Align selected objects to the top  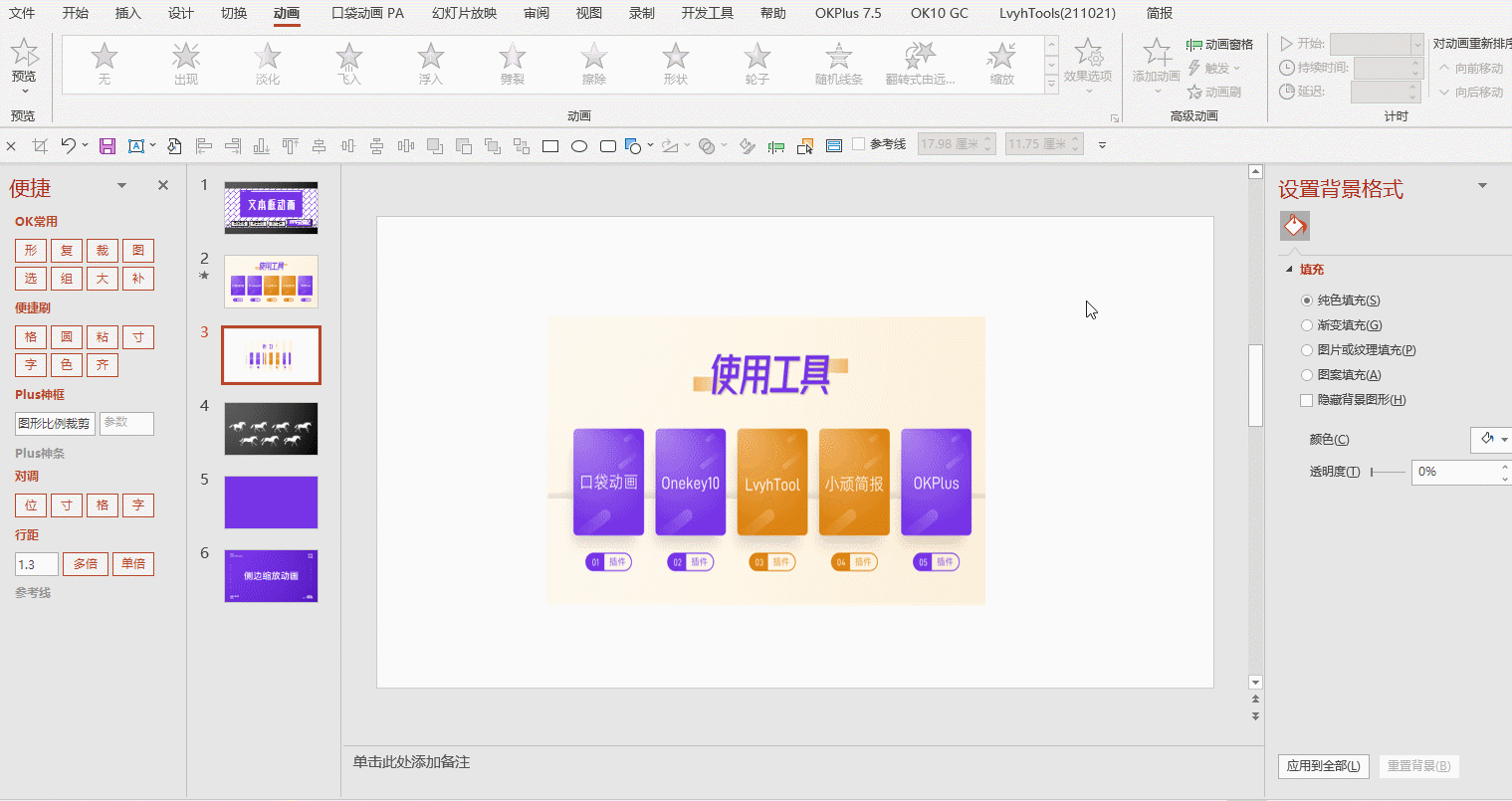[x=291, y=146]
